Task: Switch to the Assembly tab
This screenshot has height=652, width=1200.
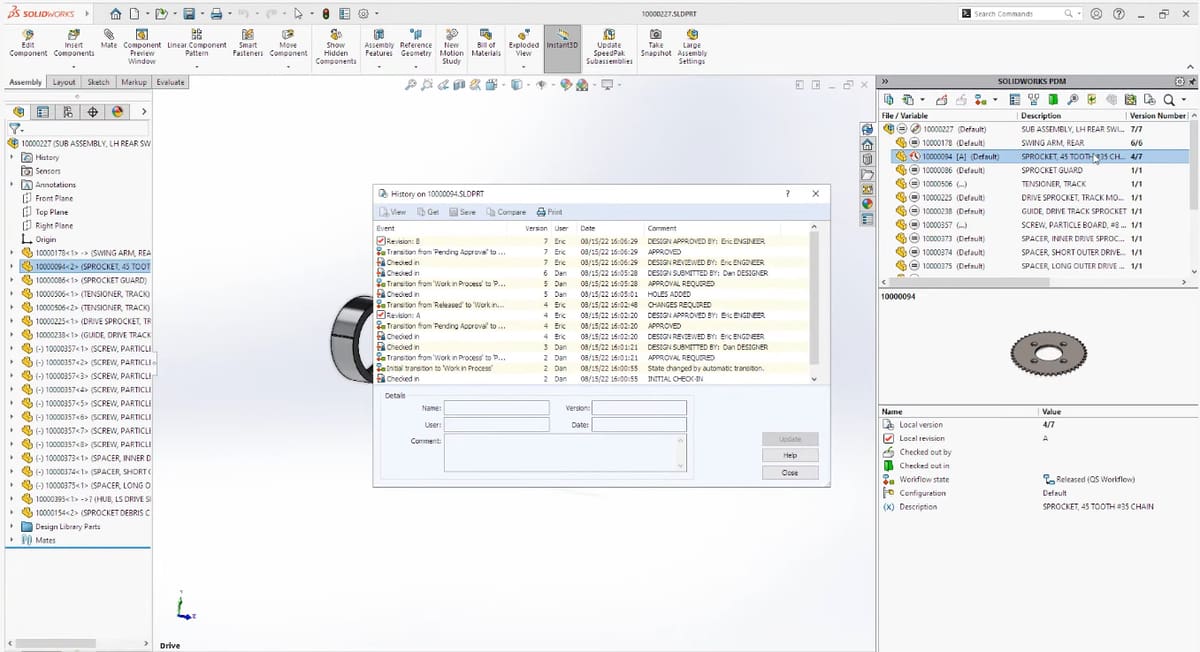Action: [x=25, y=82]
